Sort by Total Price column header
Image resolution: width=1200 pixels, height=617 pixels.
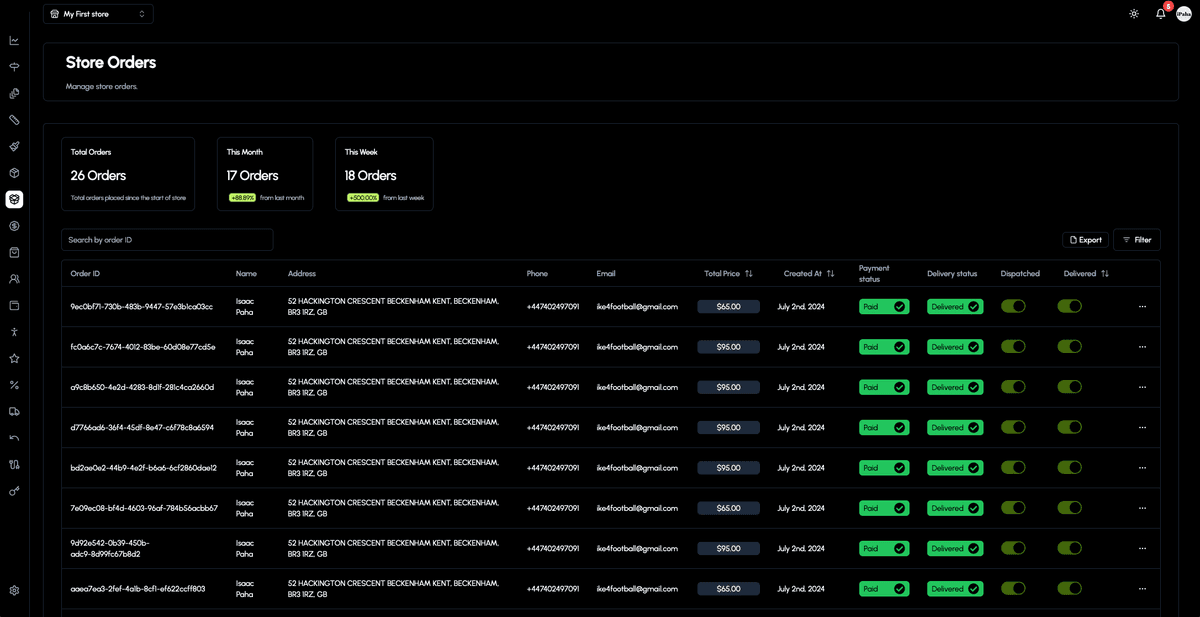728,273
